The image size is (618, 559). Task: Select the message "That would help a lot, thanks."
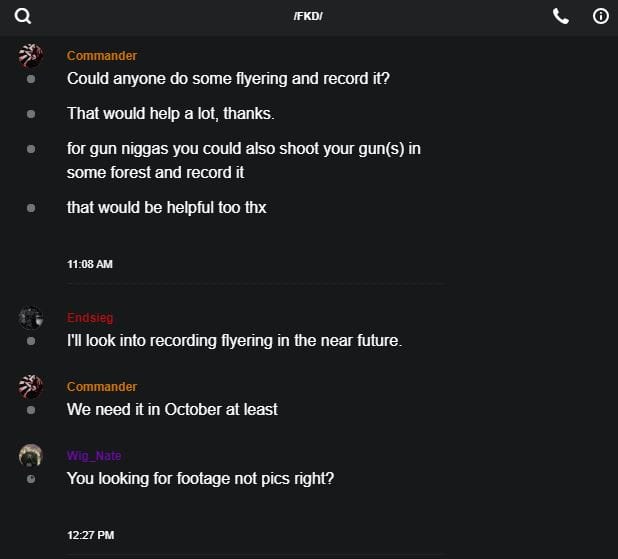(x=170, y=113)
